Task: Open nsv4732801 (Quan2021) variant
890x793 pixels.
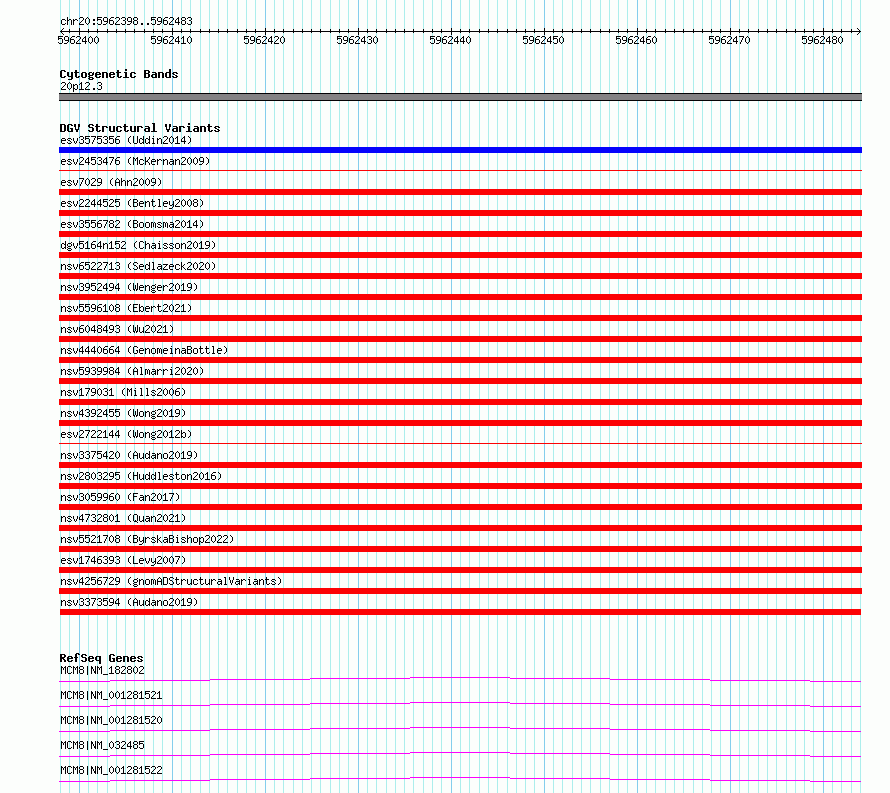Action: coord(123,518)
